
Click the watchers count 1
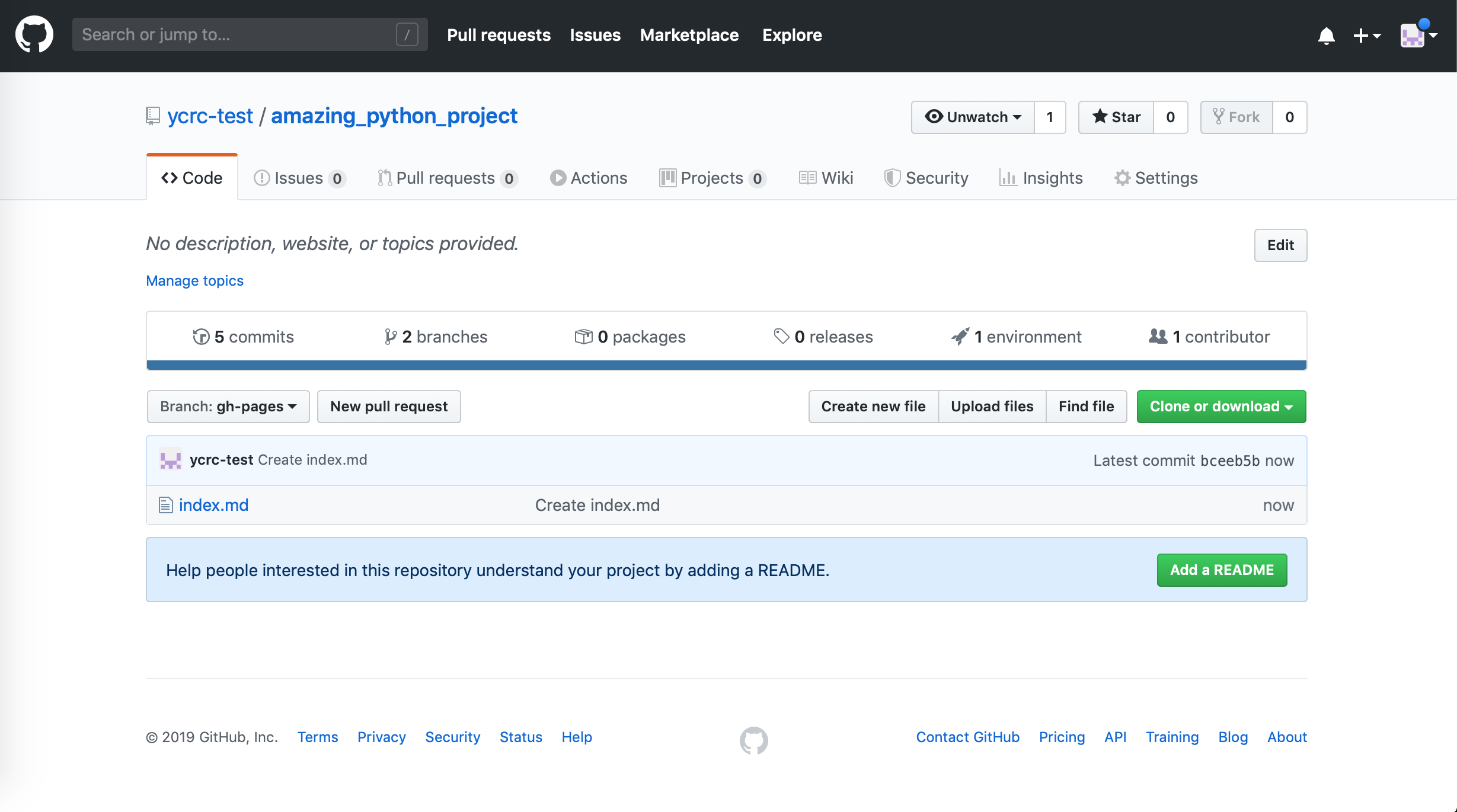point(1050,117)
